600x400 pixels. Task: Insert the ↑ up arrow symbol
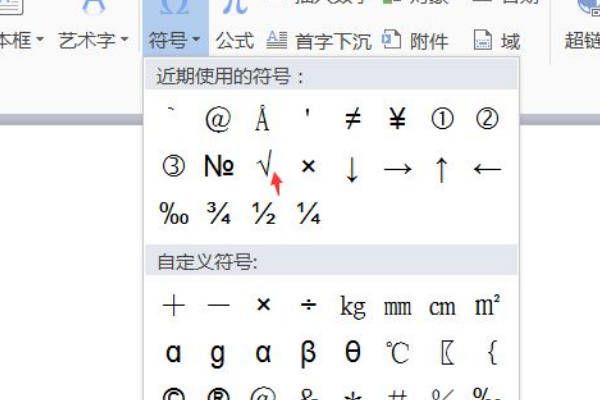tap(442, 170)
